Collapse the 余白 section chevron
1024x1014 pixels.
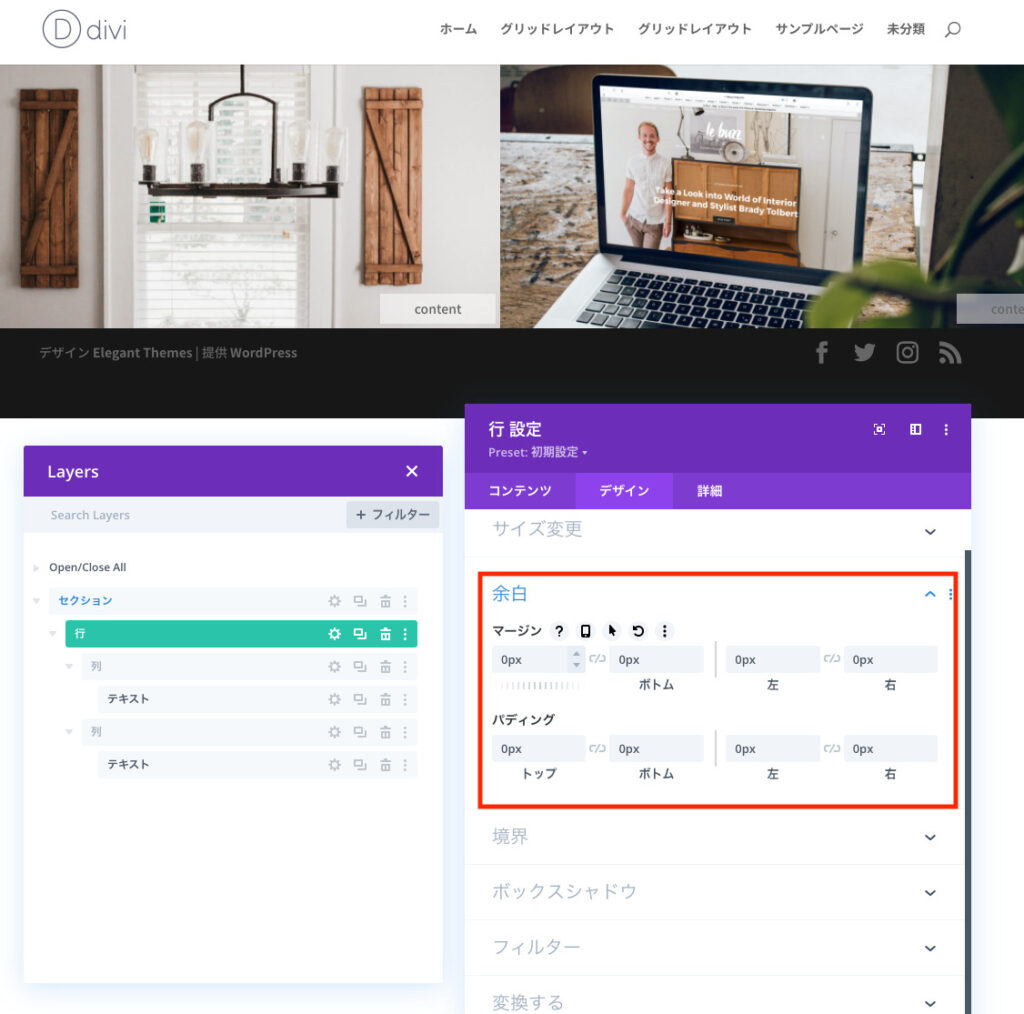click(x=930, y=594)
